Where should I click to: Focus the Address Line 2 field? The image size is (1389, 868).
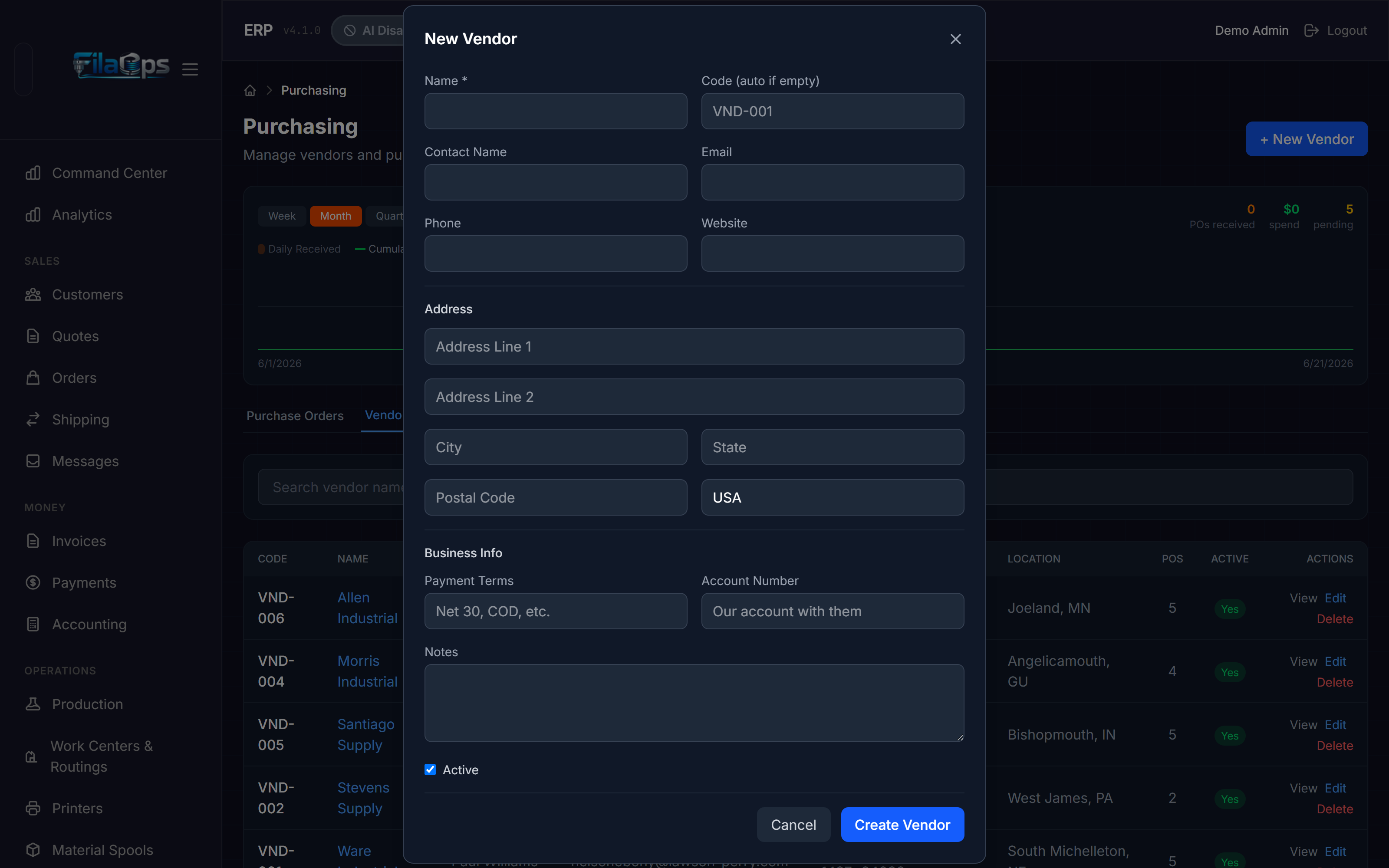coord(694,397)
